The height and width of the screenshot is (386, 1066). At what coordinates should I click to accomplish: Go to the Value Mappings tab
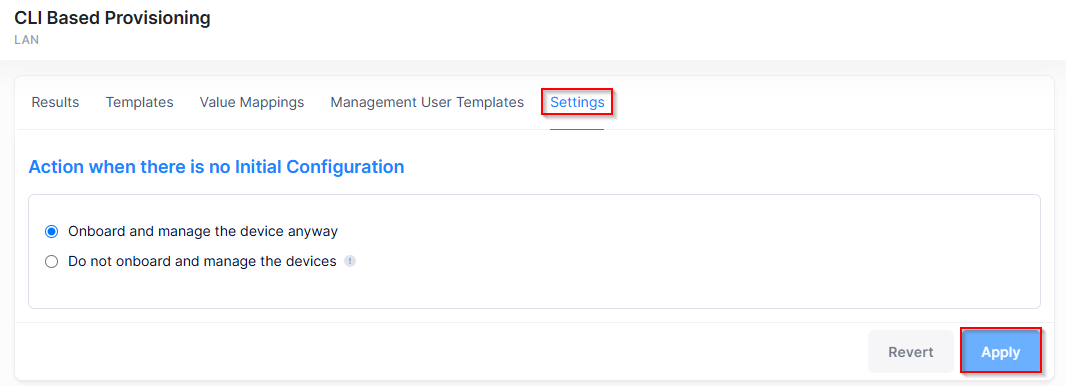[x=252, y=102]
